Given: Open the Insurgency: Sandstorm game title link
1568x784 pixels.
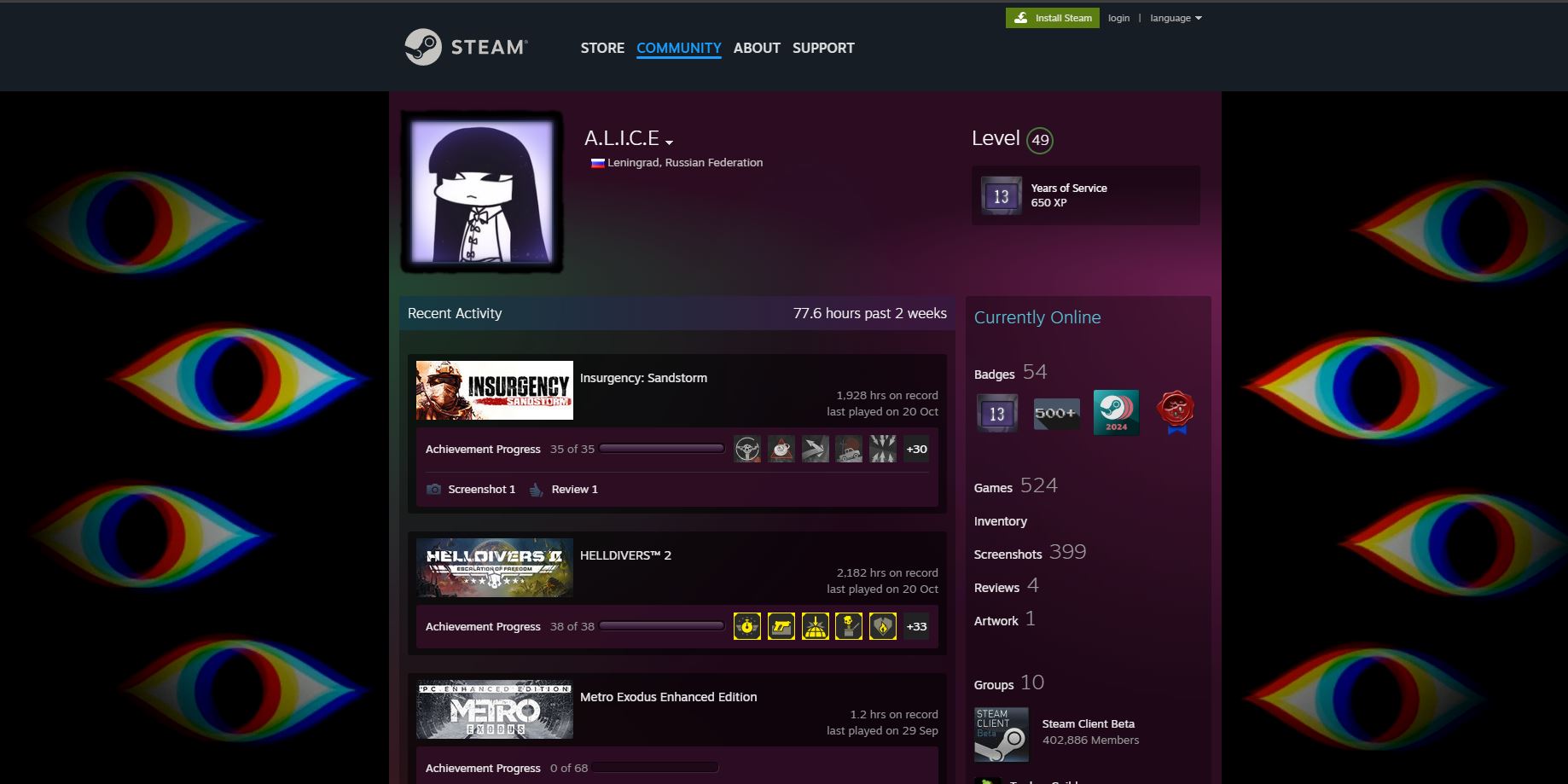Looking at the screenshot, I should 643,378.
